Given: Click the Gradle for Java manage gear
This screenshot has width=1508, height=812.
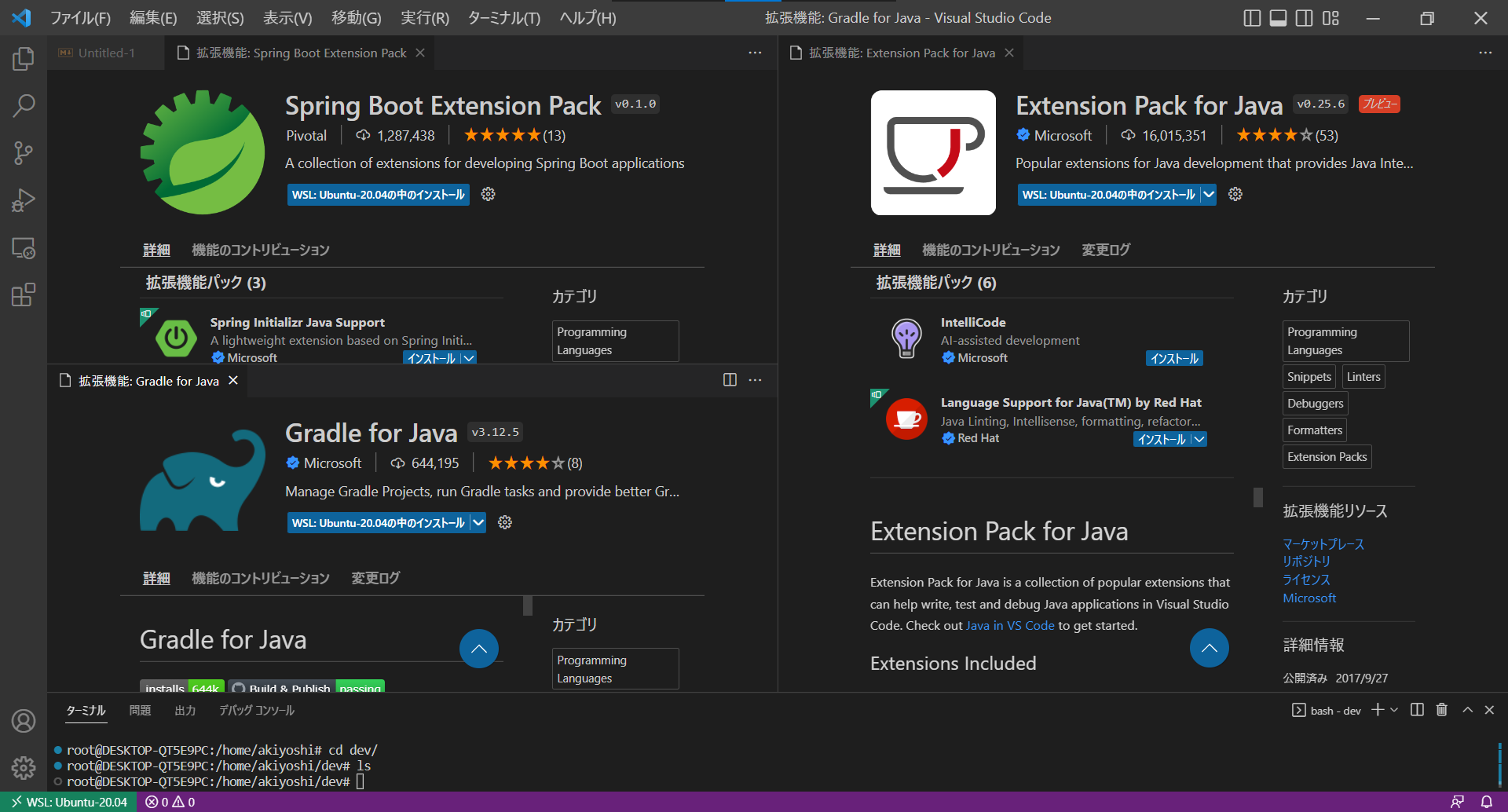Looking at the screenshot, I should coord(505,522).
